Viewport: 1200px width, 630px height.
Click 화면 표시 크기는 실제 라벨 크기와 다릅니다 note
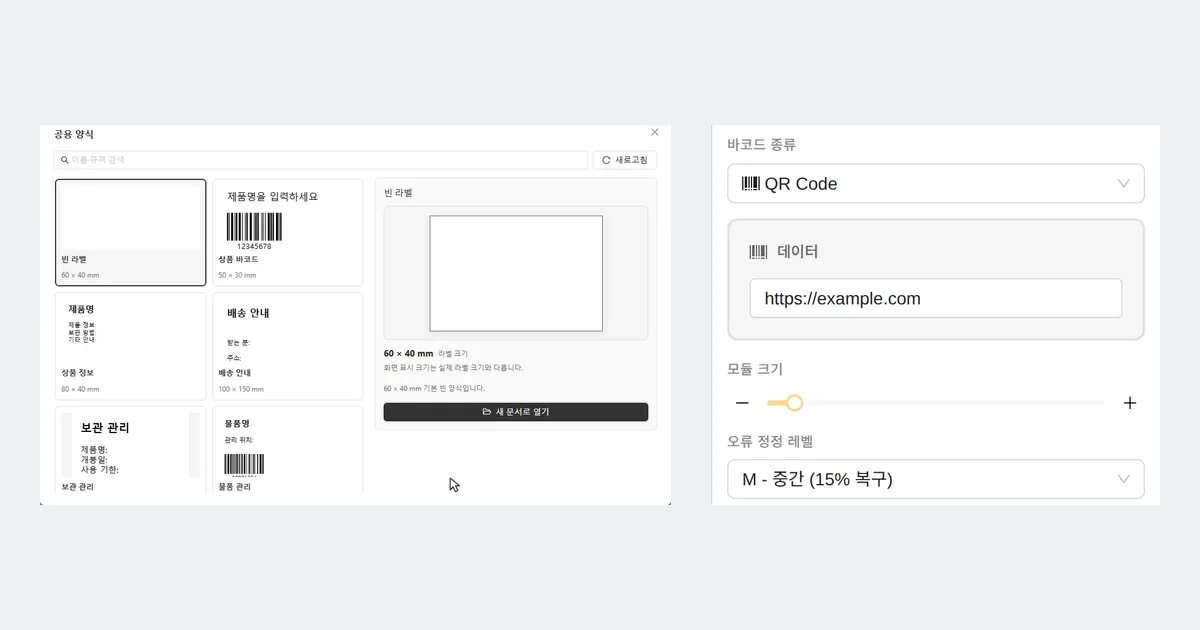click(453, 367)
